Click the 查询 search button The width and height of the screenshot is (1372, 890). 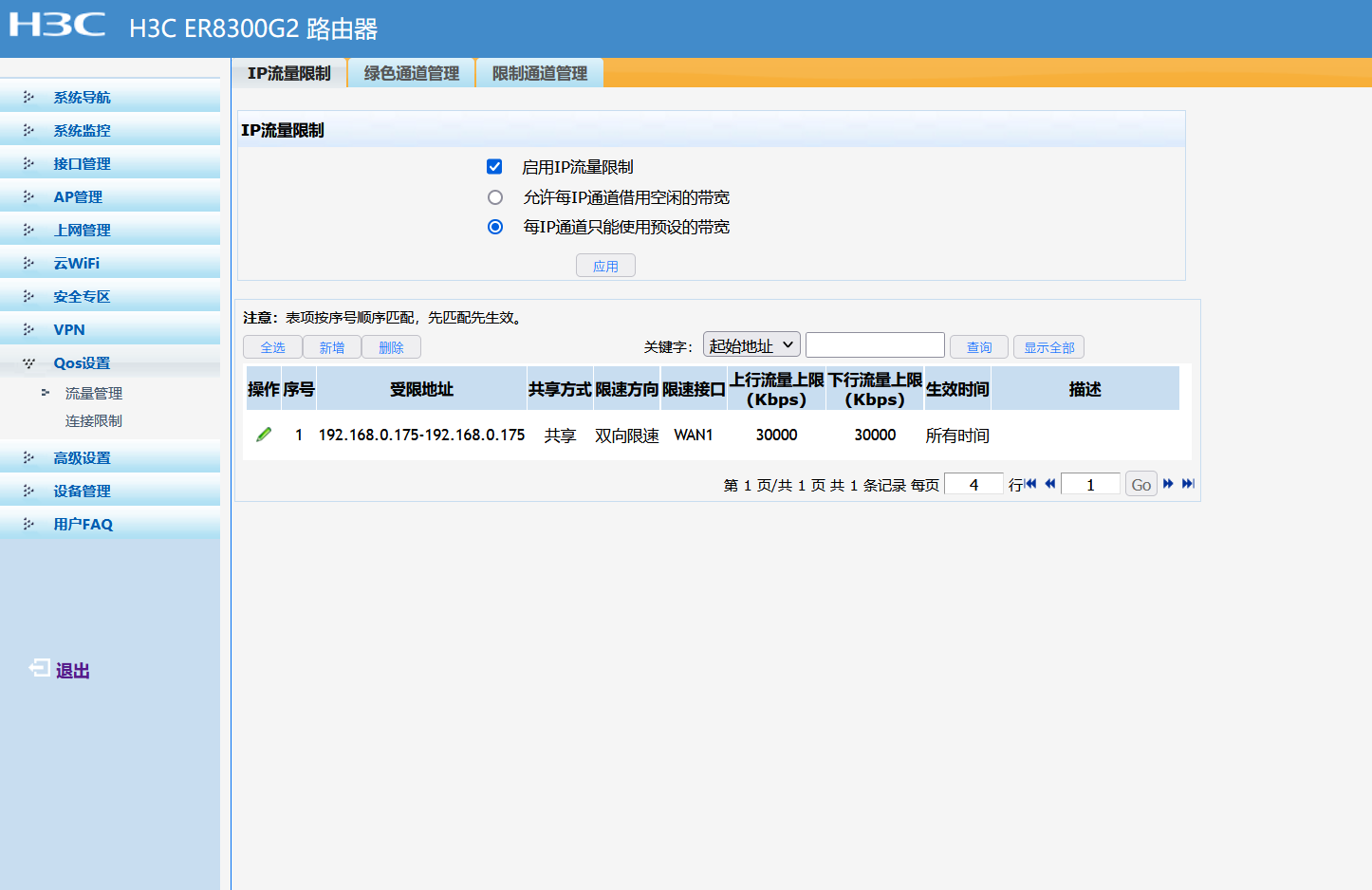[979, 347]
